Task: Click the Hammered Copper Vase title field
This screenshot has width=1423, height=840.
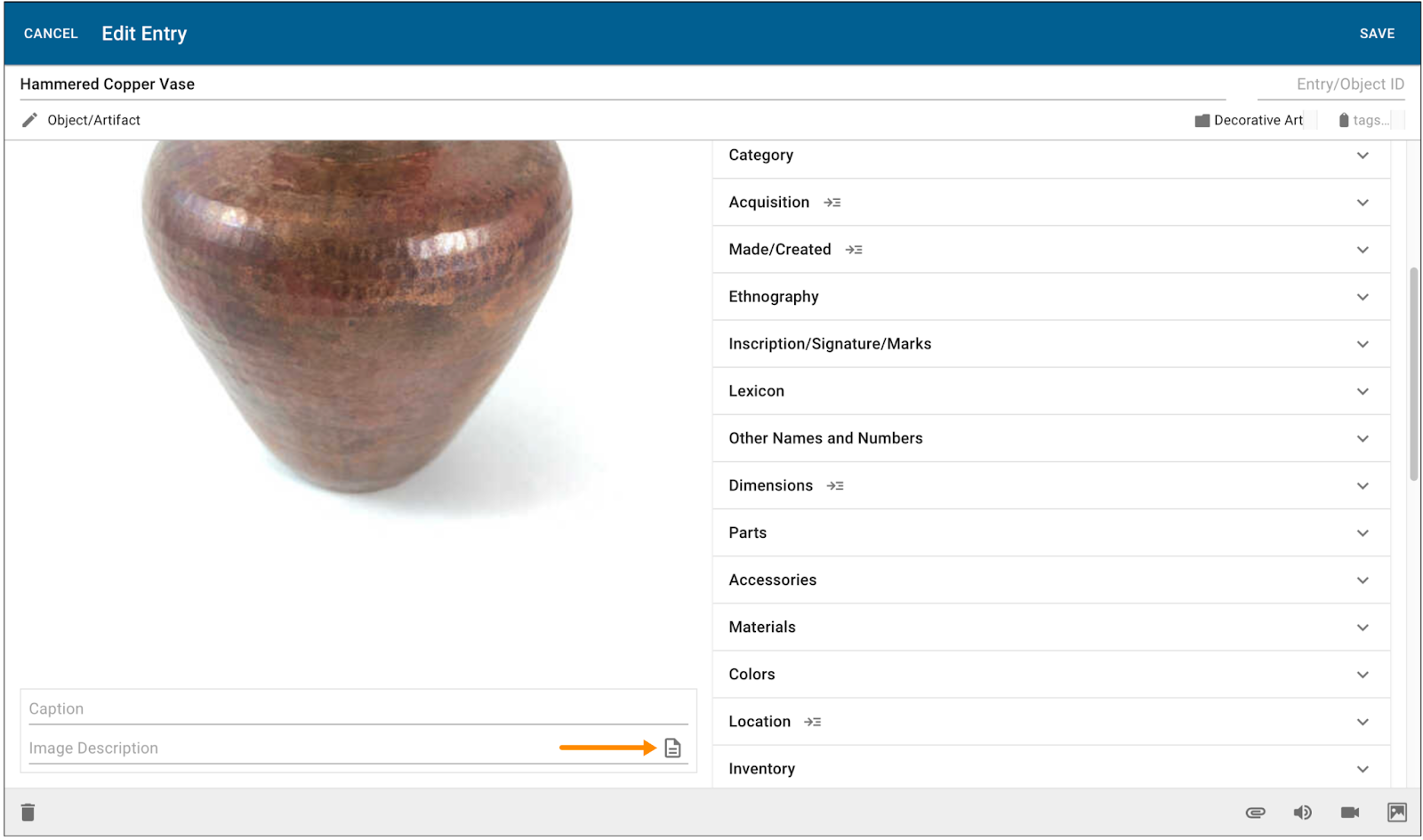Action: pyautogui.click(x=623, y=84)
